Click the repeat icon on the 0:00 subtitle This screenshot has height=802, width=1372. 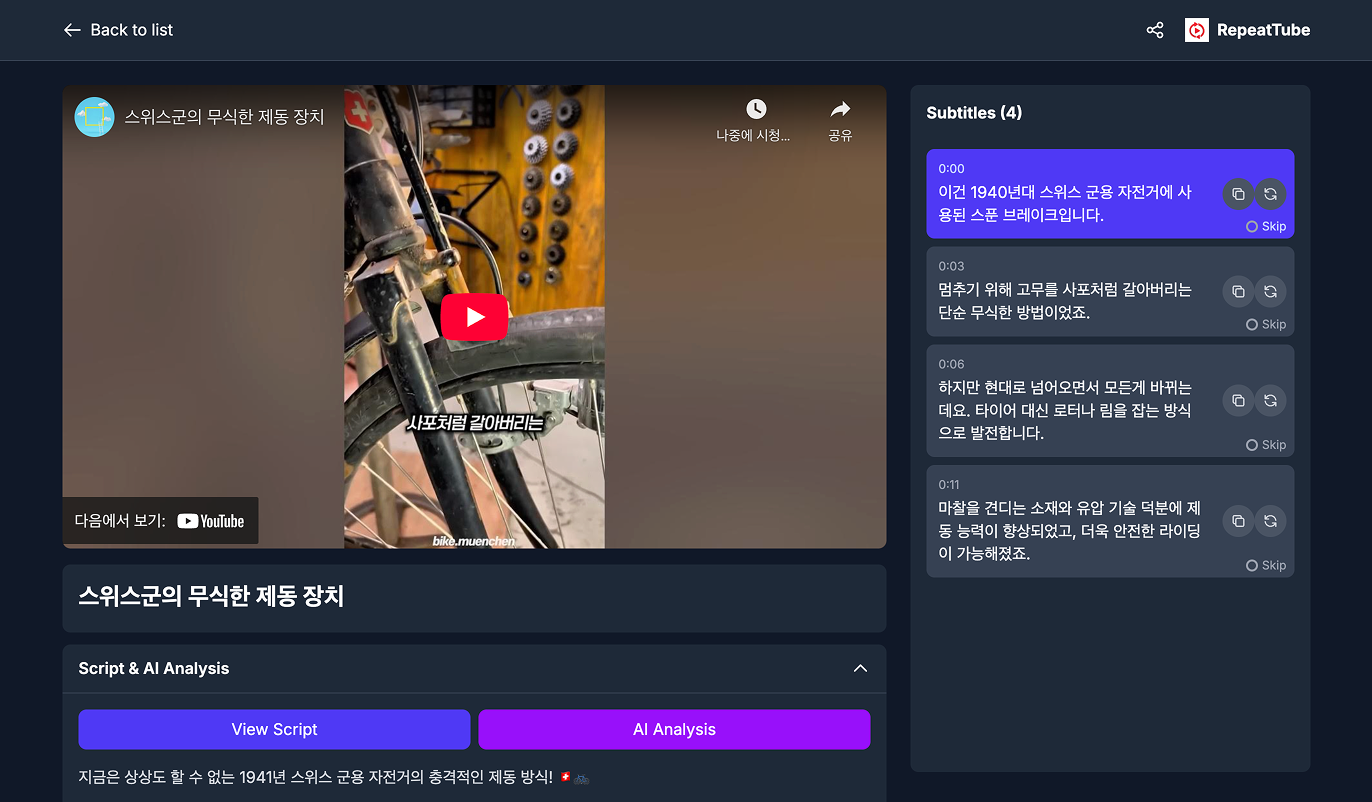click(1270, 194)
